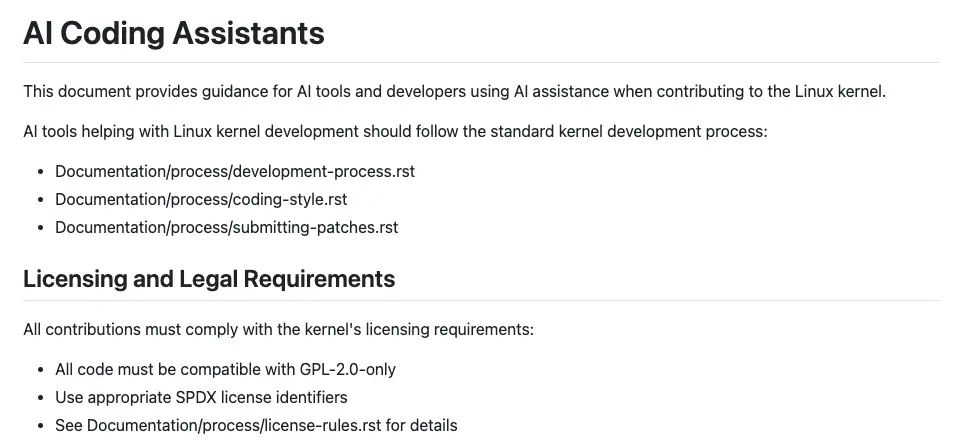Viewport: 955px width, 448px height.
Task: Click the "GPL-2.0-only" license text
Action: (x=348, y=369)
